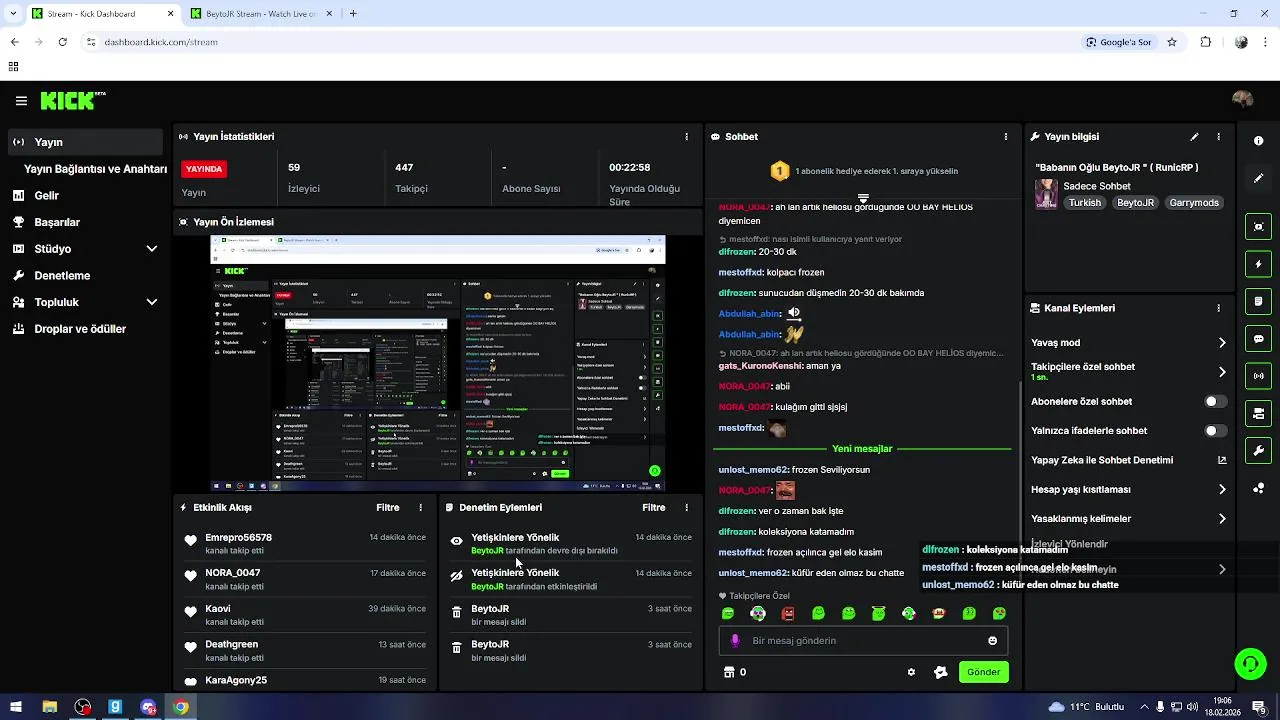
Task: Open Google'a Sor button in address bar
Action: tap(1119, 42)
